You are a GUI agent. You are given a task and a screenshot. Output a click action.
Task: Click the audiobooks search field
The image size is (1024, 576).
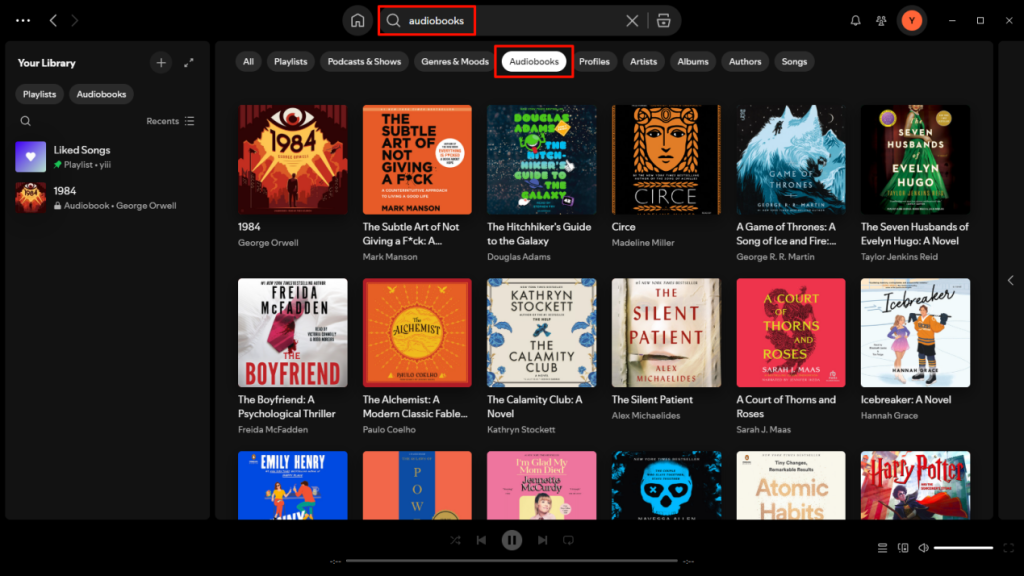(514, 21)
